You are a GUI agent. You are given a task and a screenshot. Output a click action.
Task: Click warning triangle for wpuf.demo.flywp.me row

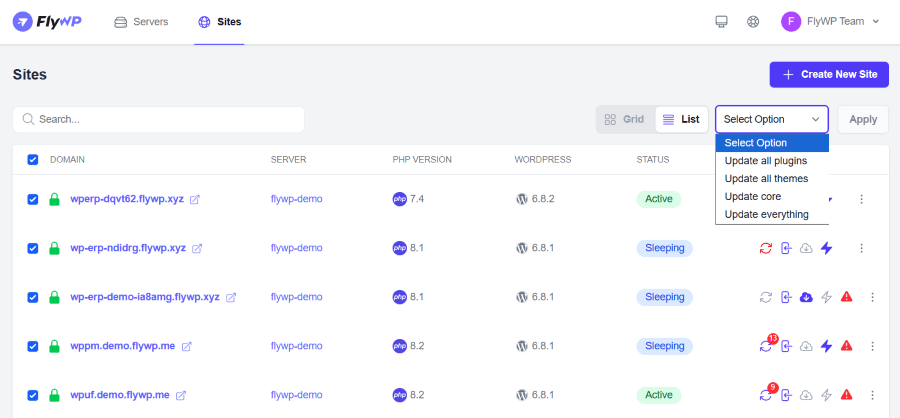coord(846,394)
